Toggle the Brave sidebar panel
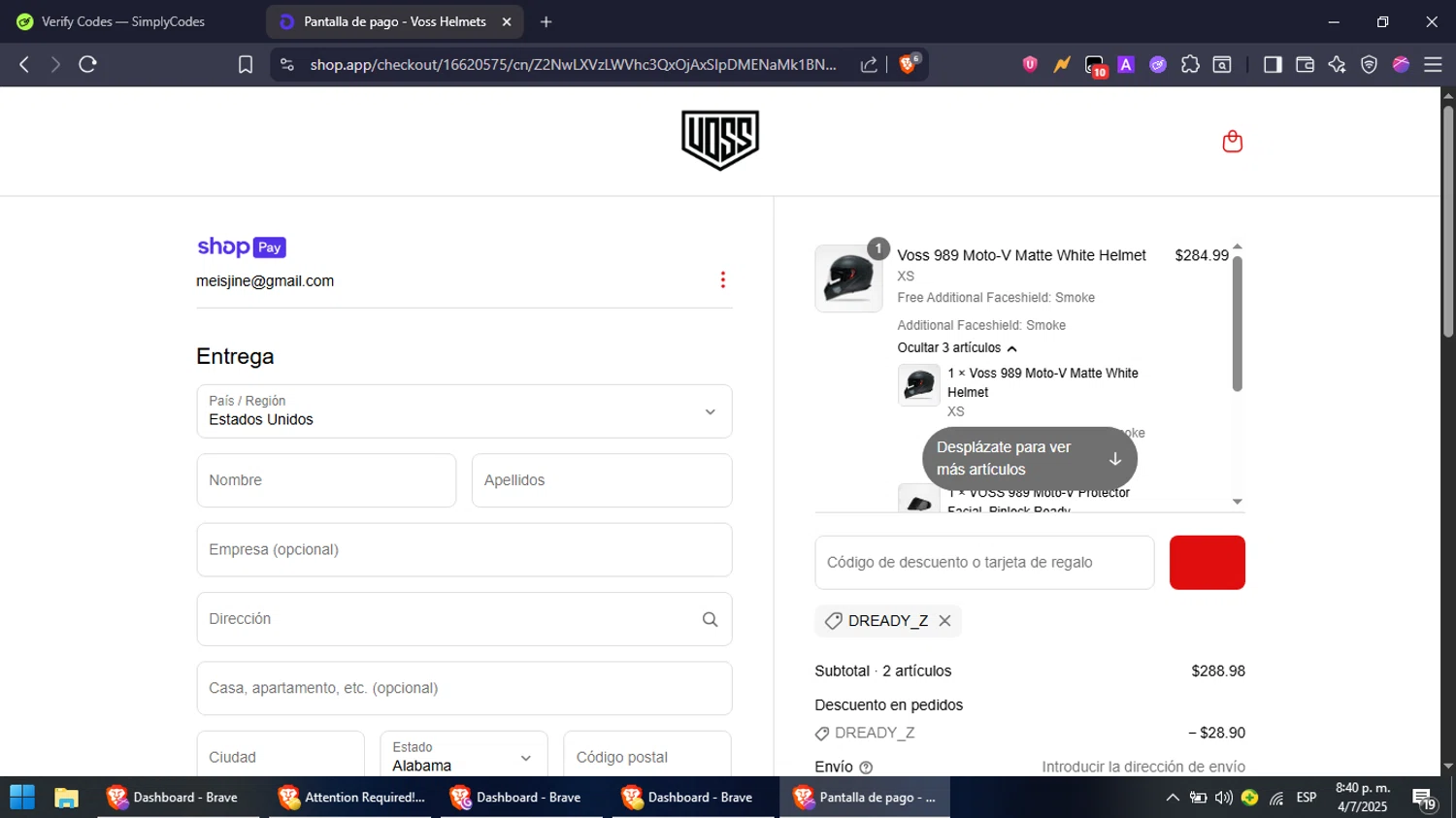Screen dimensions: 1456x818 coord(1273,64)
